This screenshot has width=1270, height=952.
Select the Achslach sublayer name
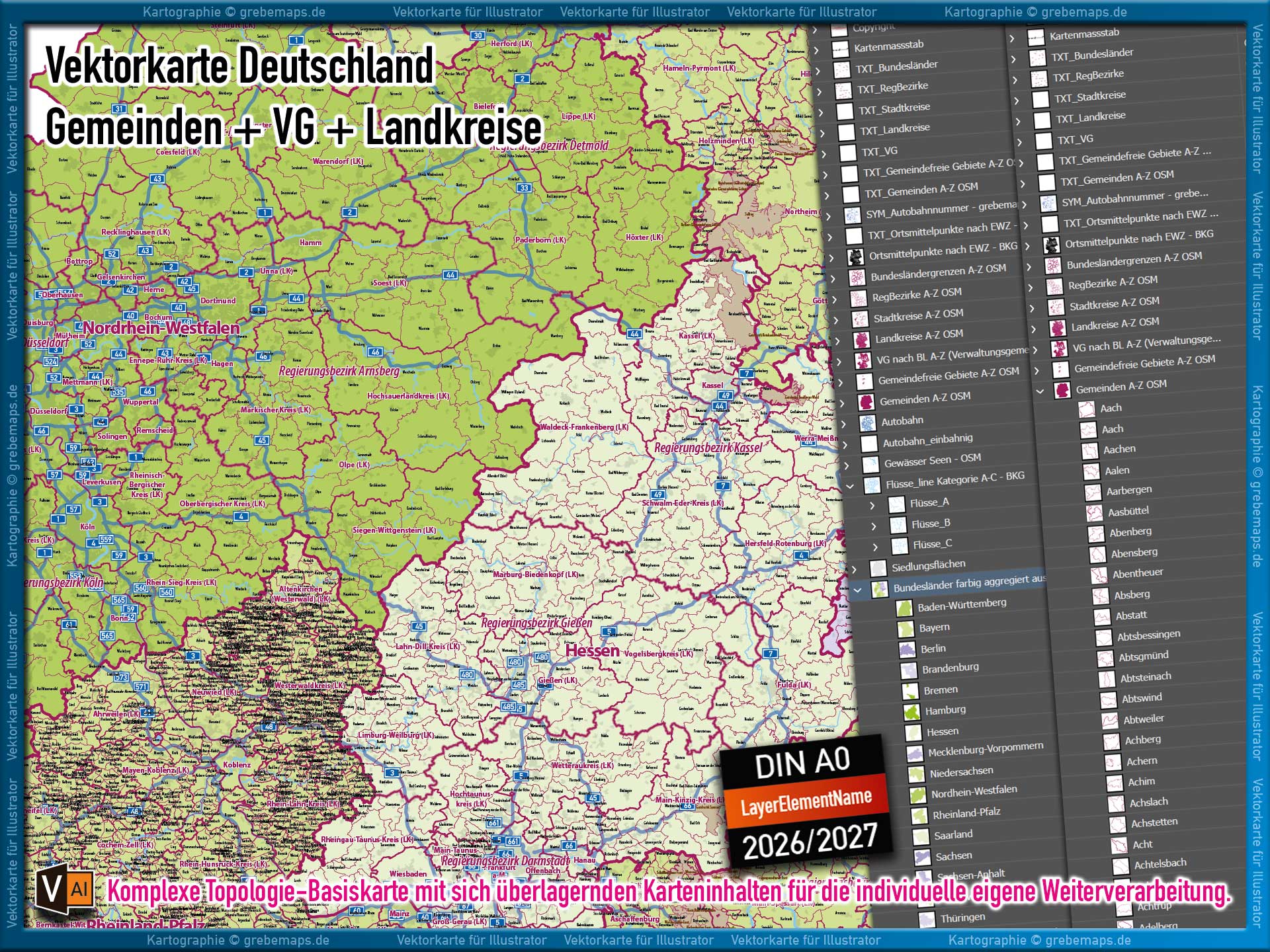click(x=1148, y=802)
